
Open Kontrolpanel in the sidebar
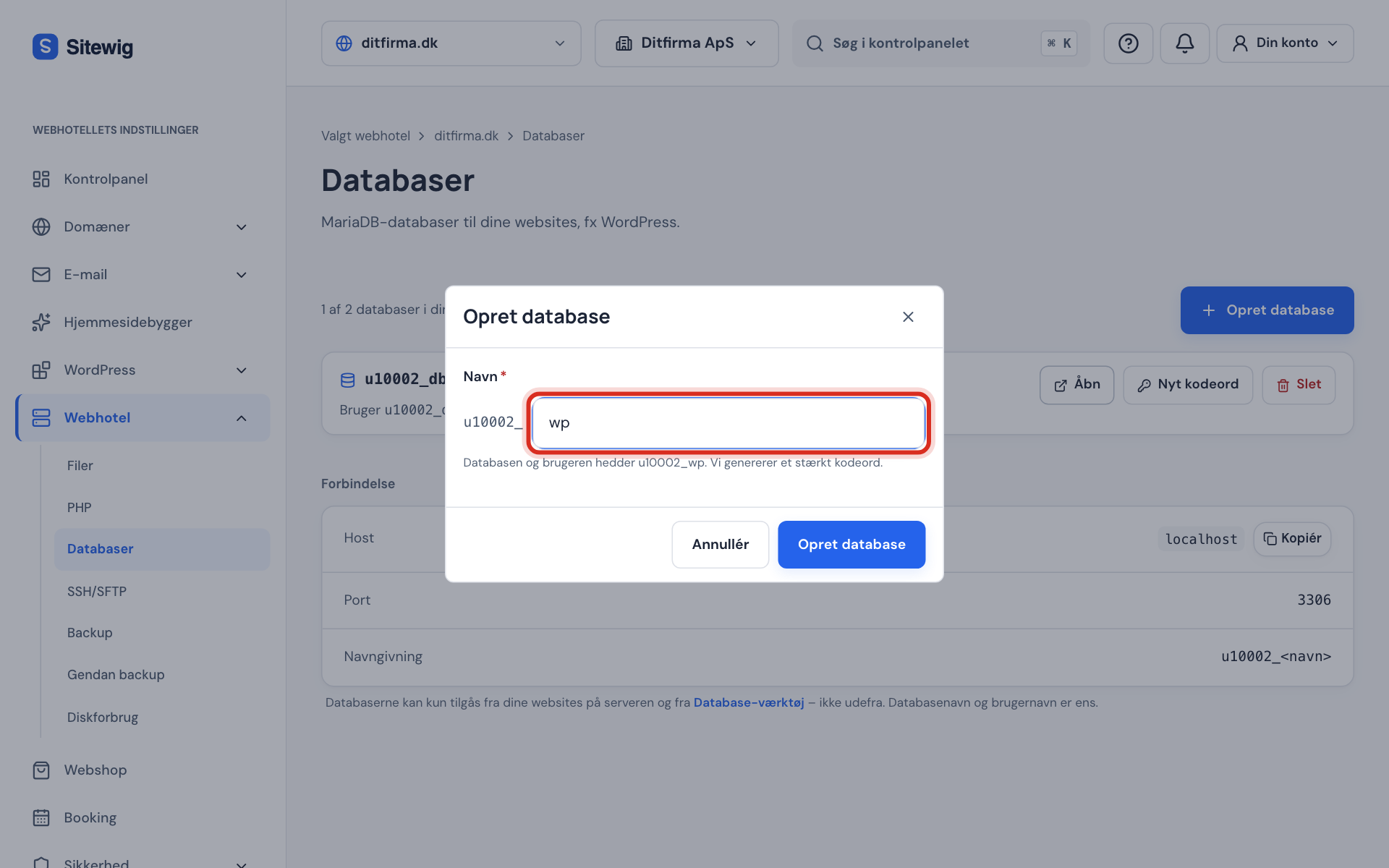click(x=143, y=179)
